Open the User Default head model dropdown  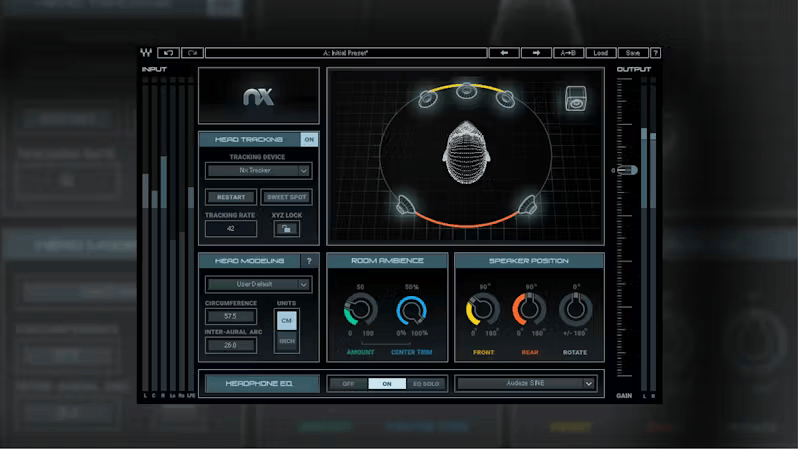coord(259,284)
